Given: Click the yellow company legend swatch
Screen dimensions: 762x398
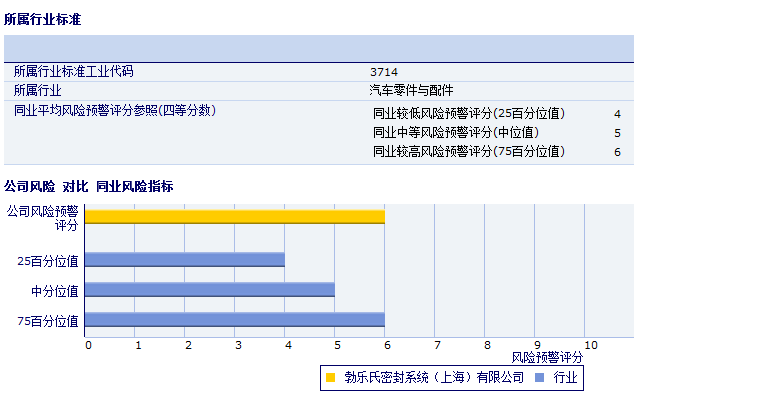Looking at the screenshot, I should tap(330, 378).
